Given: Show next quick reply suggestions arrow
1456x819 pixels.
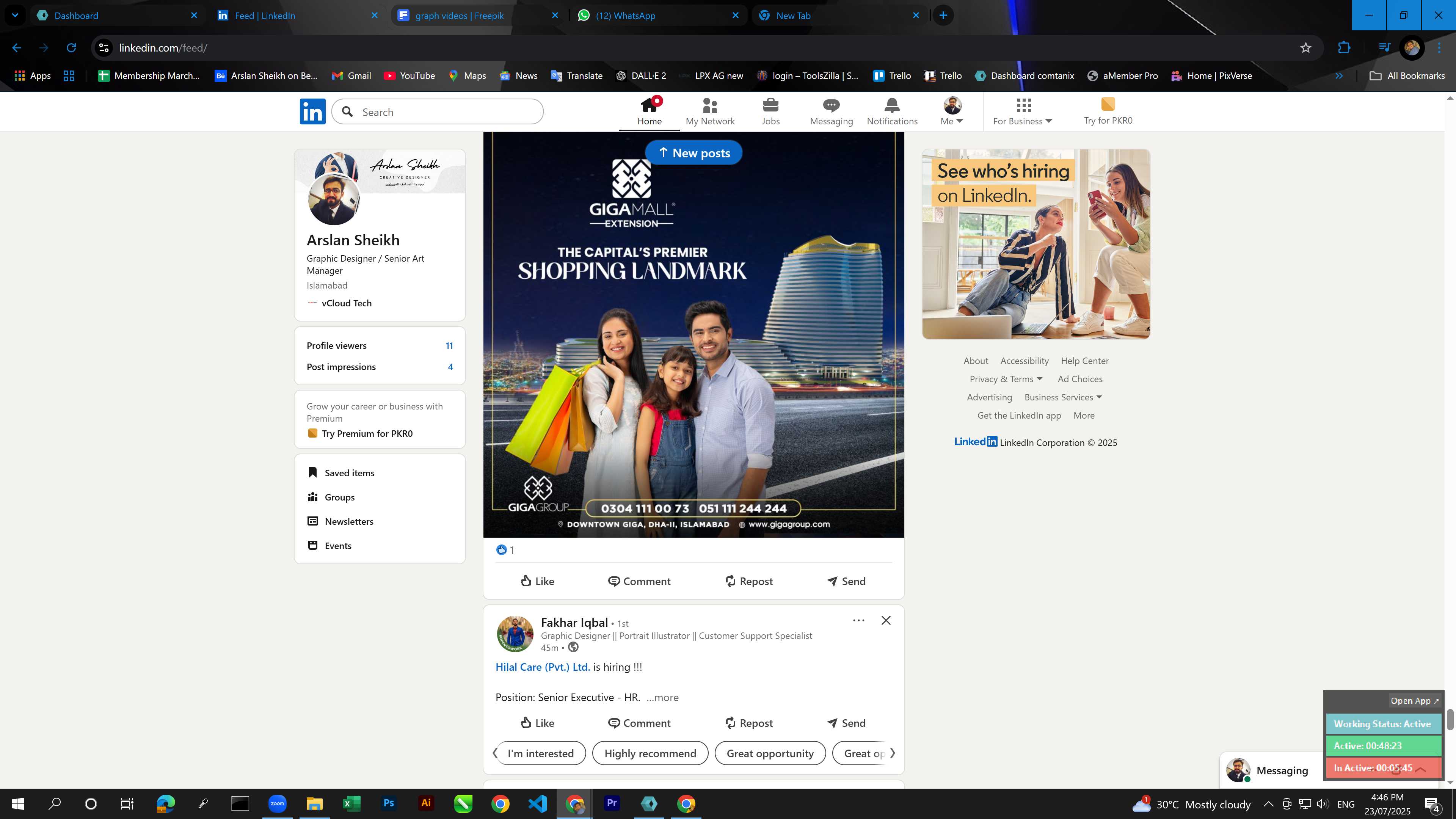Looking at the screenshot, I should pyautogui.click(x=893, y=753).
